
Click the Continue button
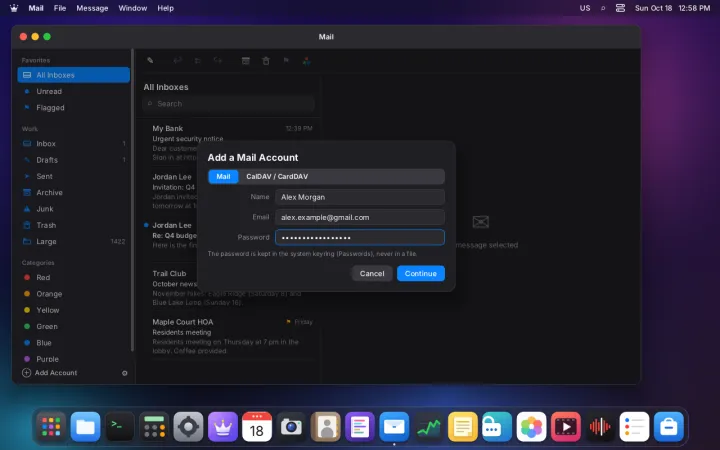coord(421,274)
